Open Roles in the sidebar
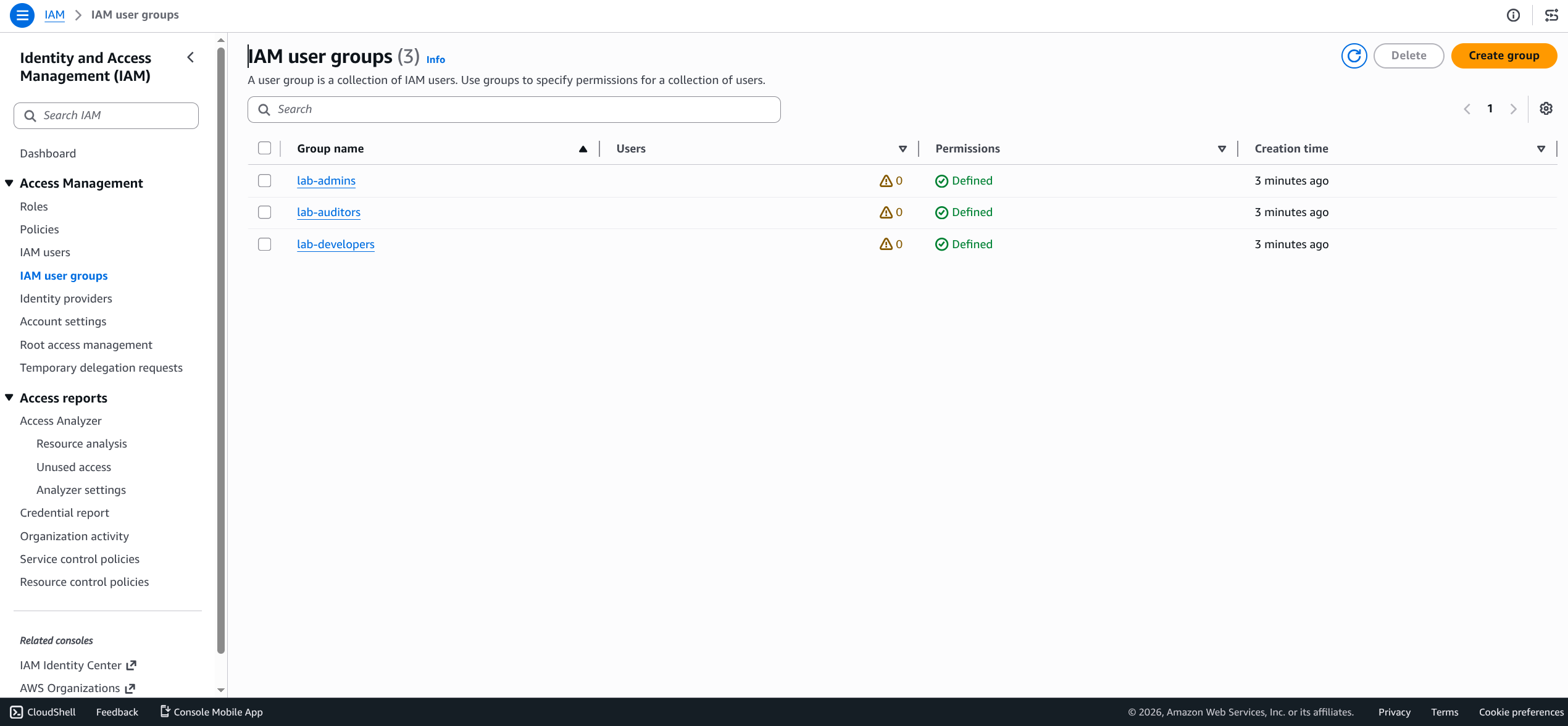The image size is (1568, 726). point(33,207)
